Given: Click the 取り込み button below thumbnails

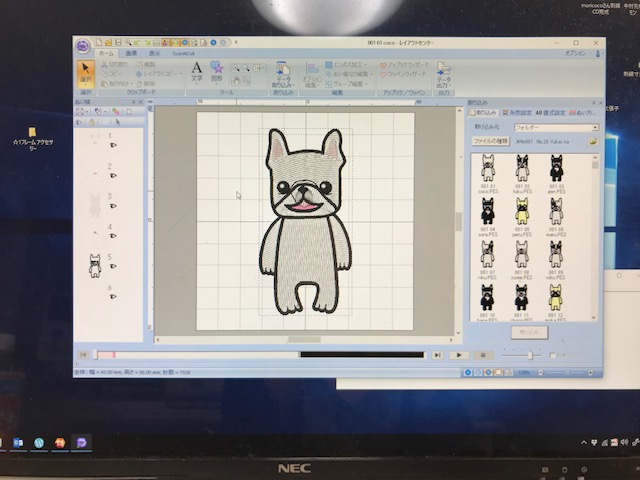Looking at the screenshot, I should (x=529, y=332).
